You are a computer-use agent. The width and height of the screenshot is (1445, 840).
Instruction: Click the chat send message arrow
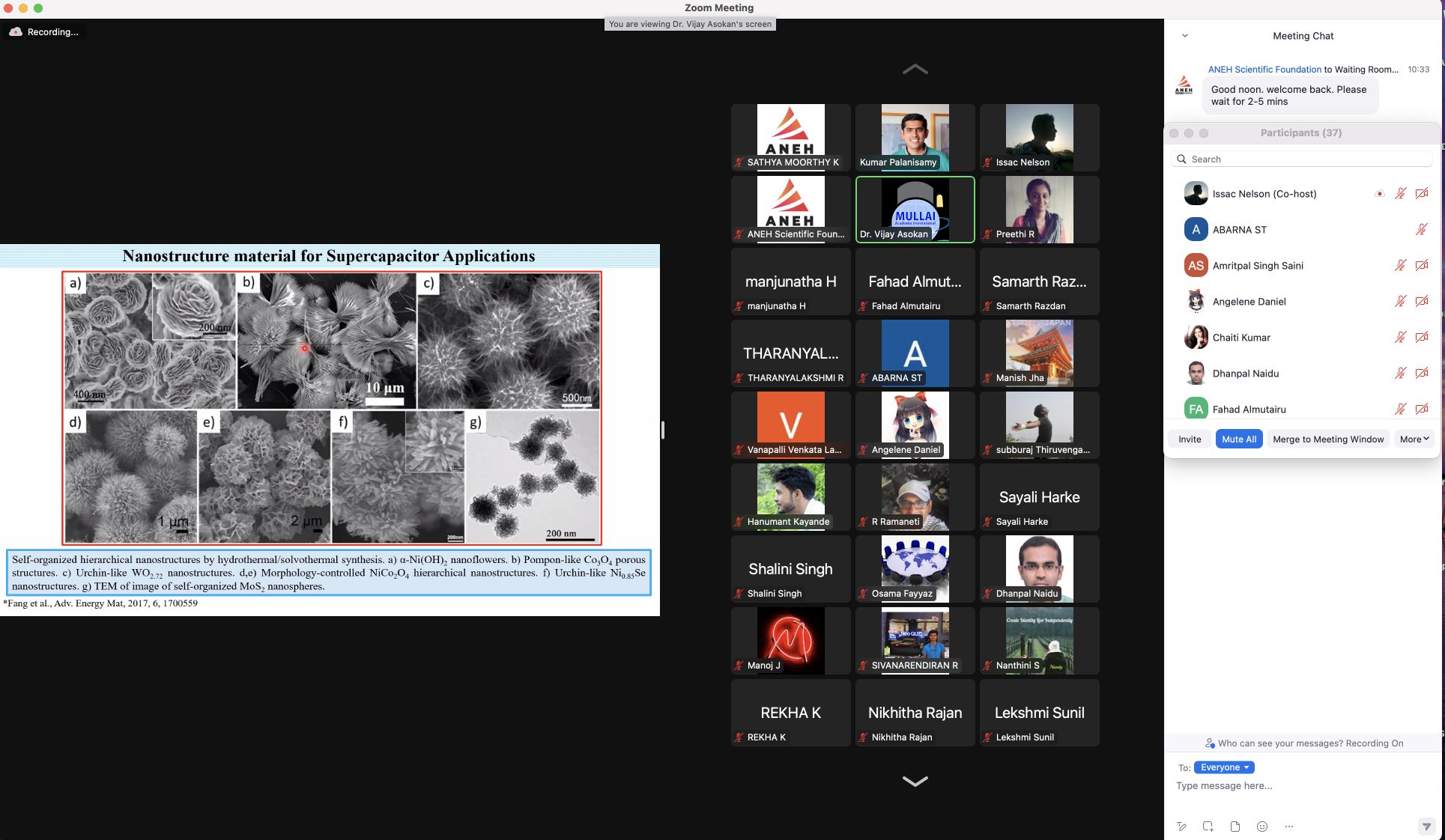tap(1426, 827)
